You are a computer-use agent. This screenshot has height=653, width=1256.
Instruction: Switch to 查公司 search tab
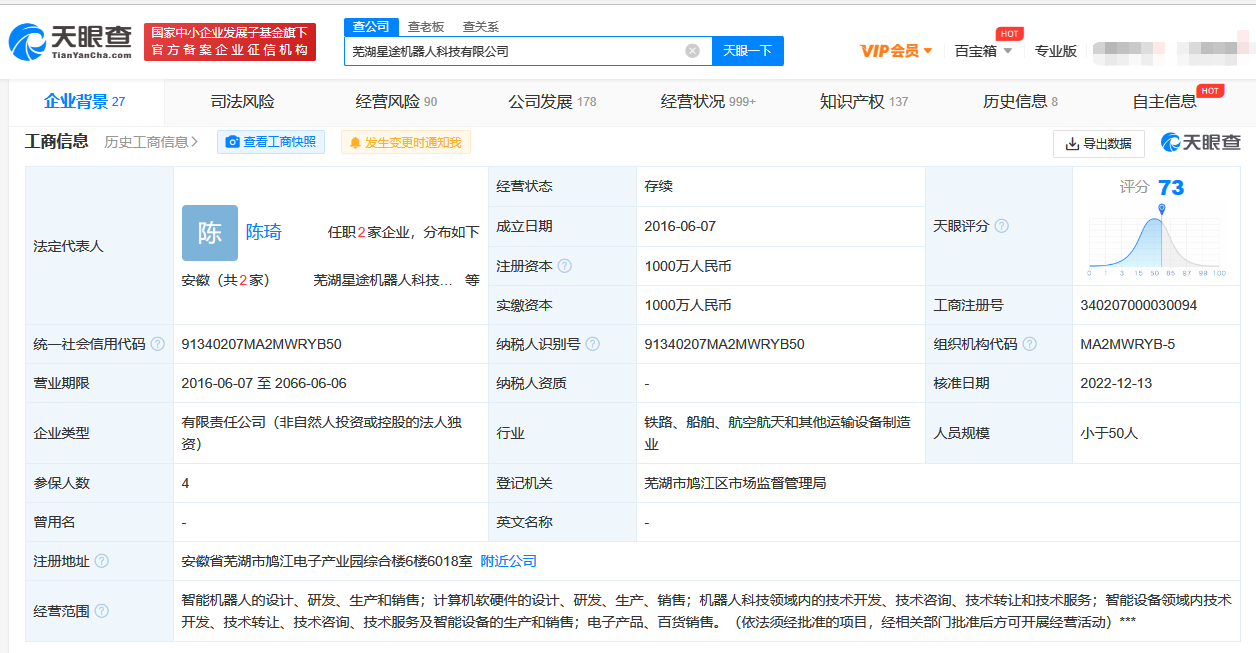click(x=371, y=27)
